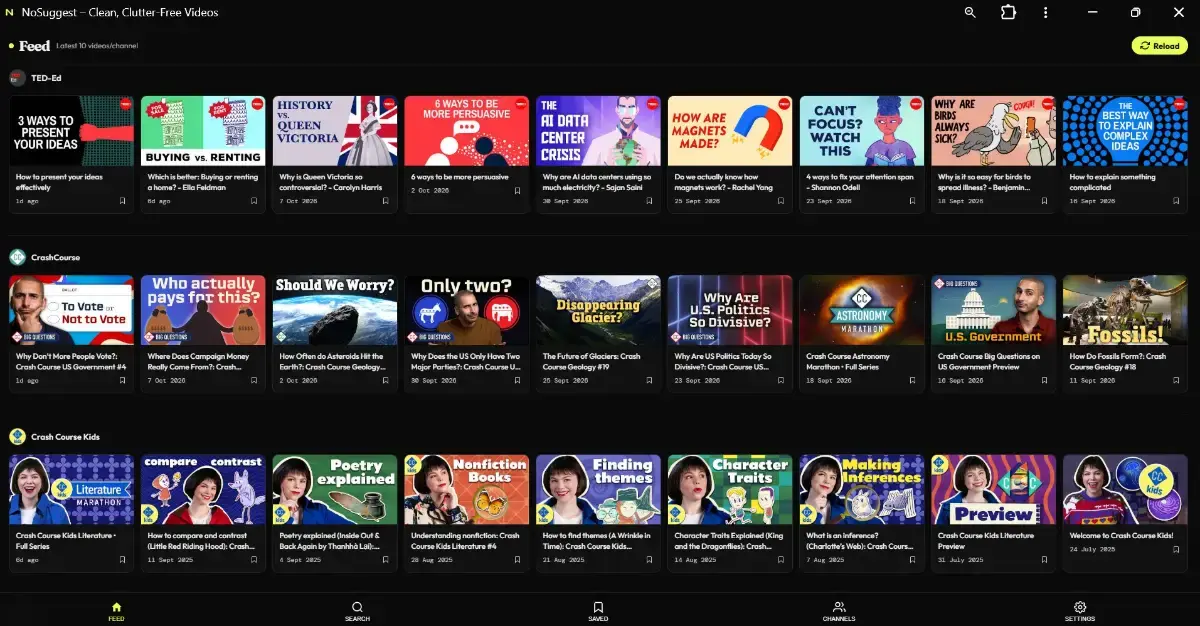Viewport: 1200px width, 626px height.
Task: Bookmark the Poetry explained video
Action: tap(386, 560)
